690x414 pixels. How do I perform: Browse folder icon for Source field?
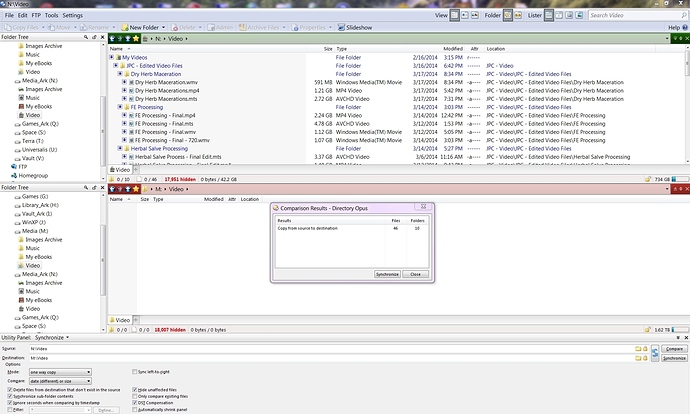pyautogui.click(x=638, y=349)
